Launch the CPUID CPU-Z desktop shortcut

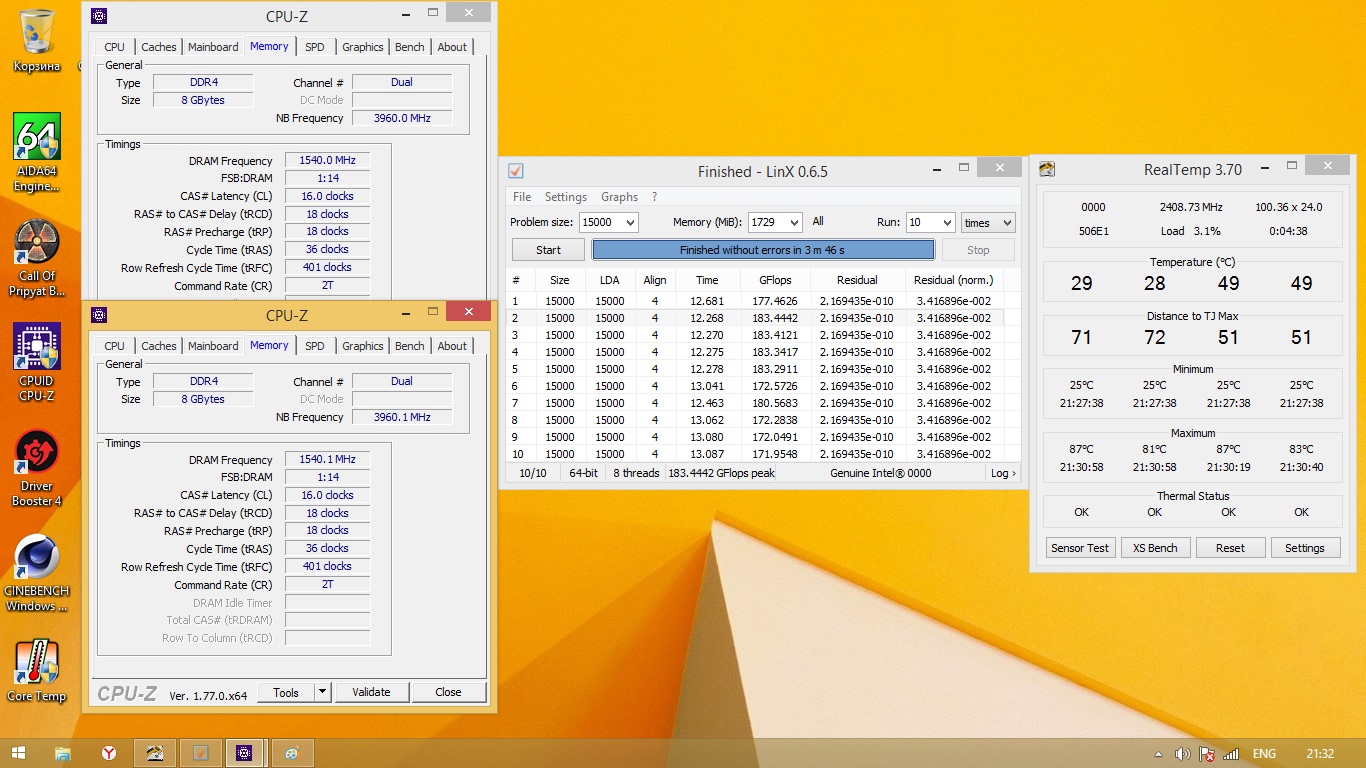(37, 362)
